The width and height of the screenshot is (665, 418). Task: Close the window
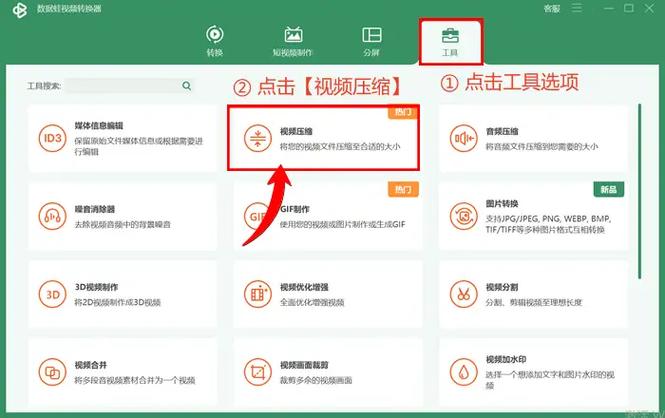[x=649, y=8]
